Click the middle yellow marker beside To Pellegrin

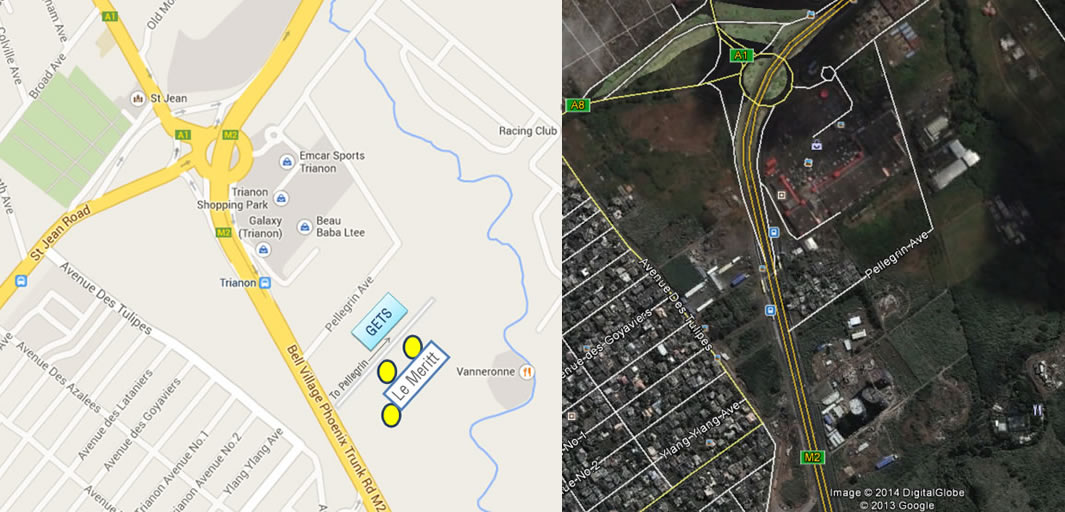tap(386, 371)
